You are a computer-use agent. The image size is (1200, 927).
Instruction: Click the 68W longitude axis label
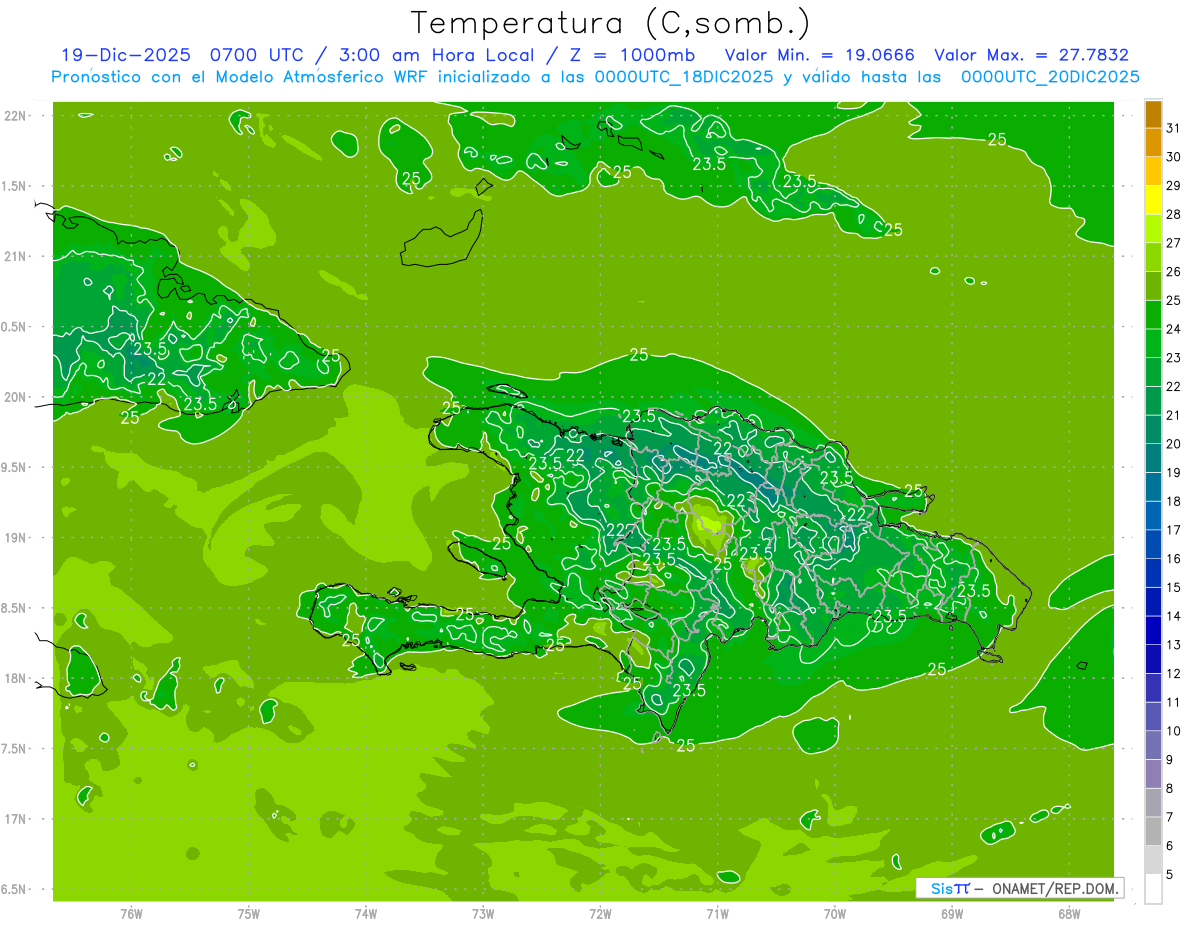tap(1069, 912)
